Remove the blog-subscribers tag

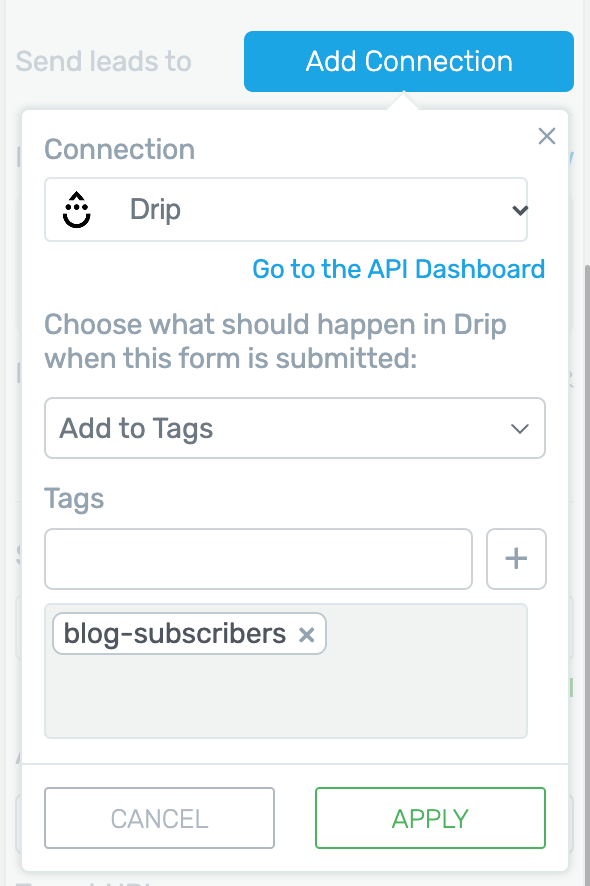306,635
